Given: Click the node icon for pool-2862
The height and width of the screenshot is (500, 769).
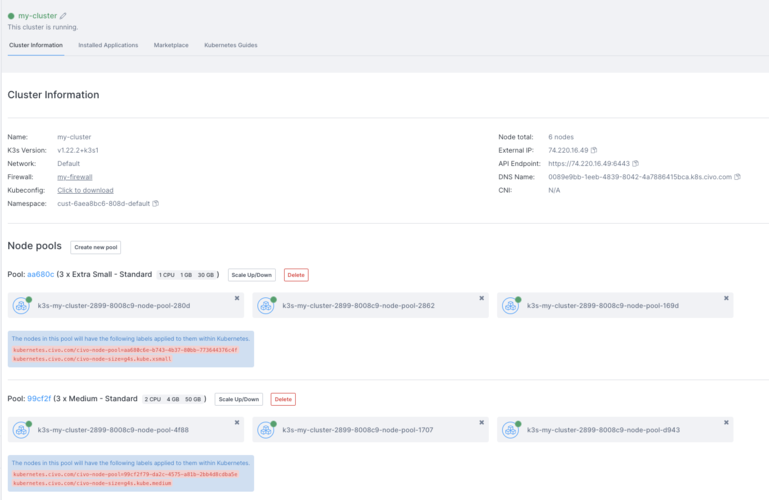Looking at the screenshot, I should tap(266, 306).
